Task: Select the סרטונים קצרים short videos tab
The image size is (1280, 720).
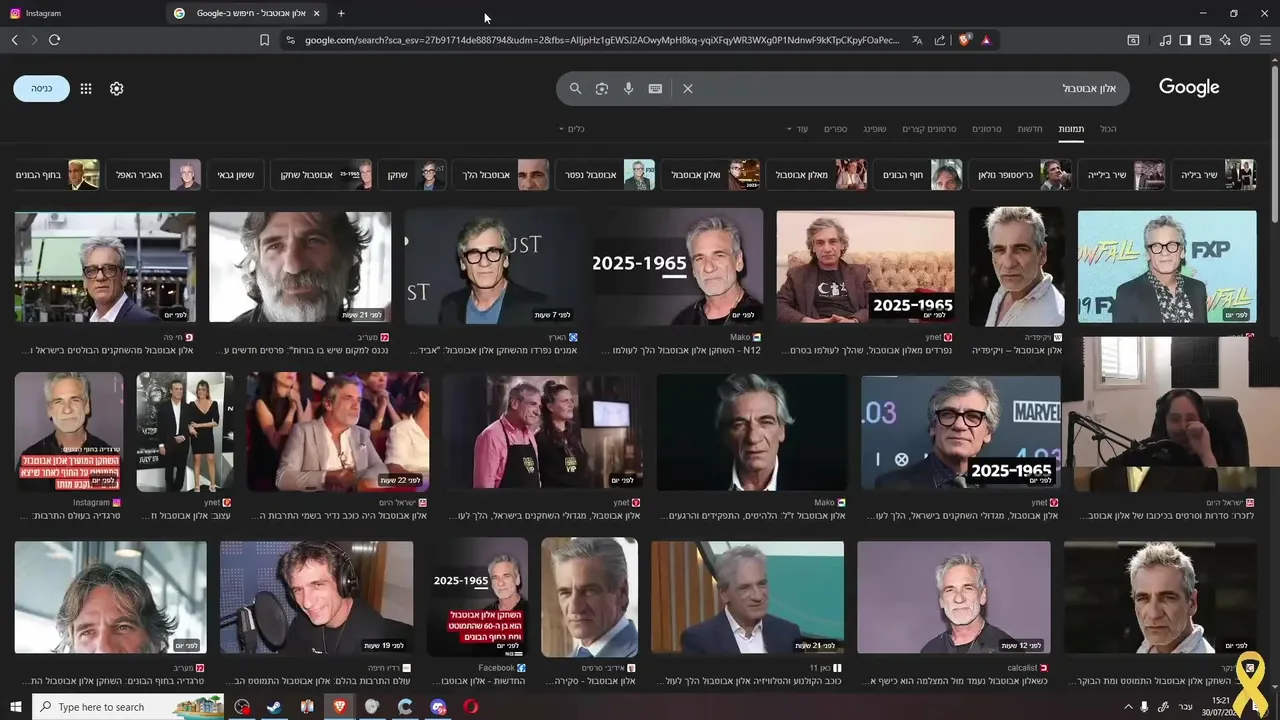Action: pyautogui.click(x=929, y=129)
